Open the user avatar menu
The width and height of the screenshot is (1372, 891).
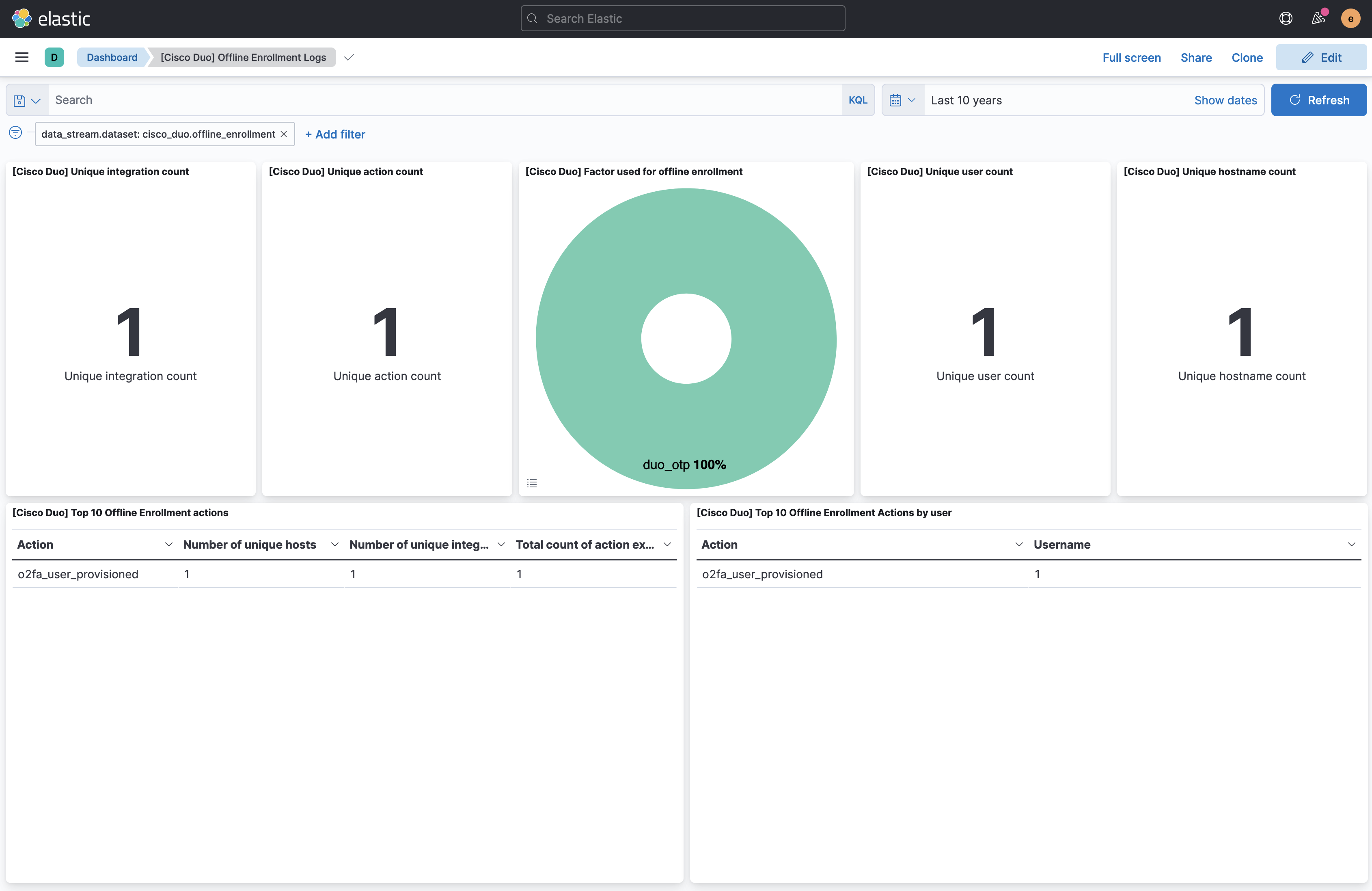click(x=1350, y=18)
